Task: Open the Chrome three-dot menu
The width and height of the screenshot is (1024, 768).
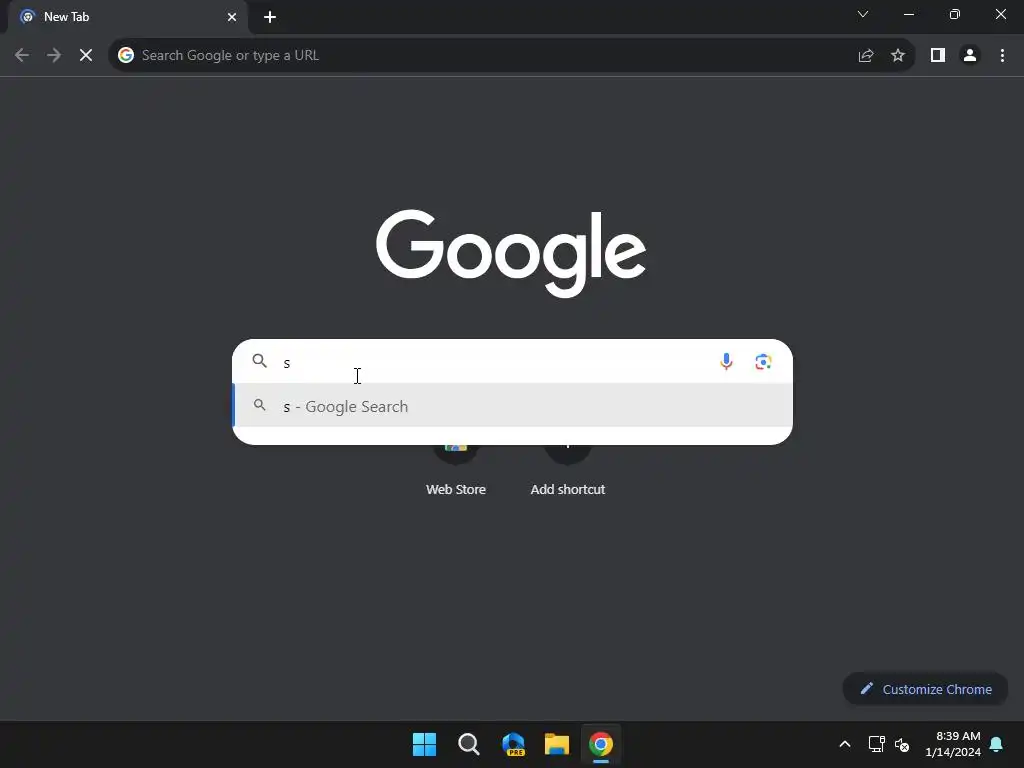Action: pyautogui.click(x=1002, y=56)
